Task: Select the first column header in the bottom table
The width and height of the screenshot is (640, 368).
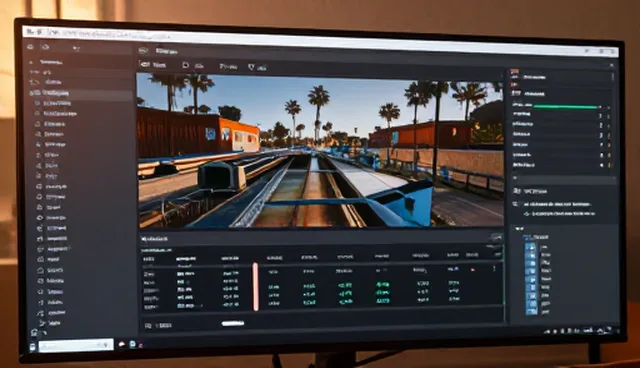Action: [148, 259]
